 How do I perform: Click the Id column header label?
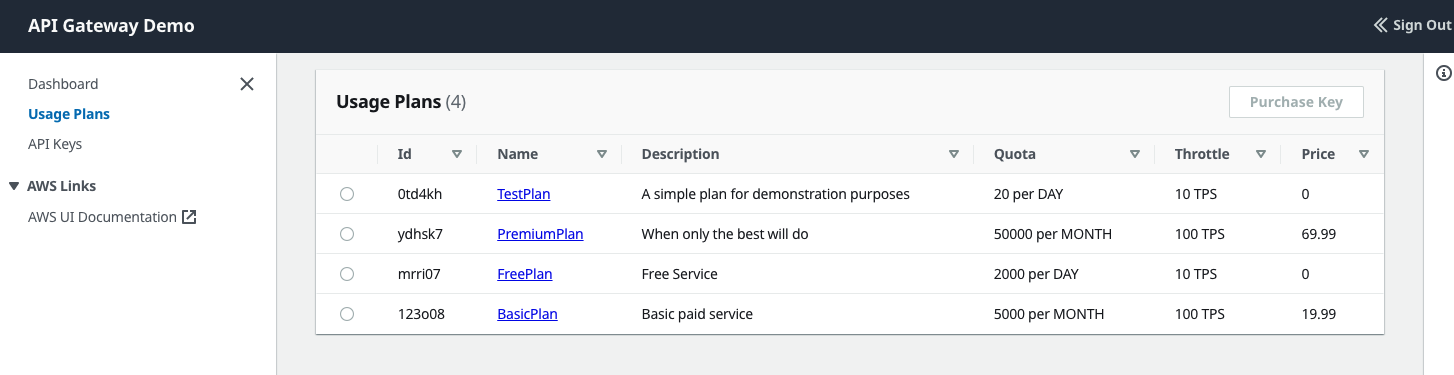click(x=405, y=154)
